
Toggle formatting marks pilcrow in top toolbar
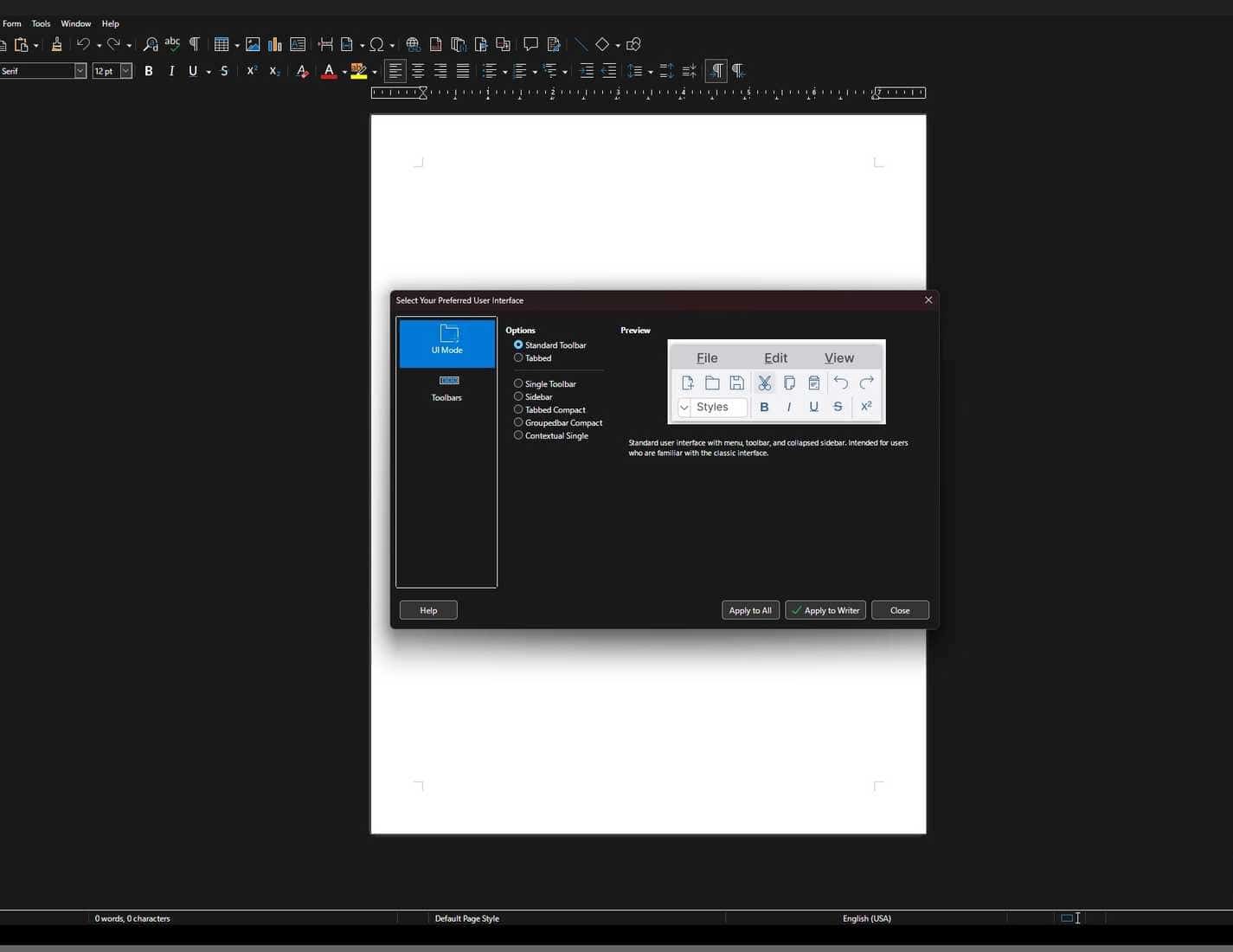click(x=195, y=44)
